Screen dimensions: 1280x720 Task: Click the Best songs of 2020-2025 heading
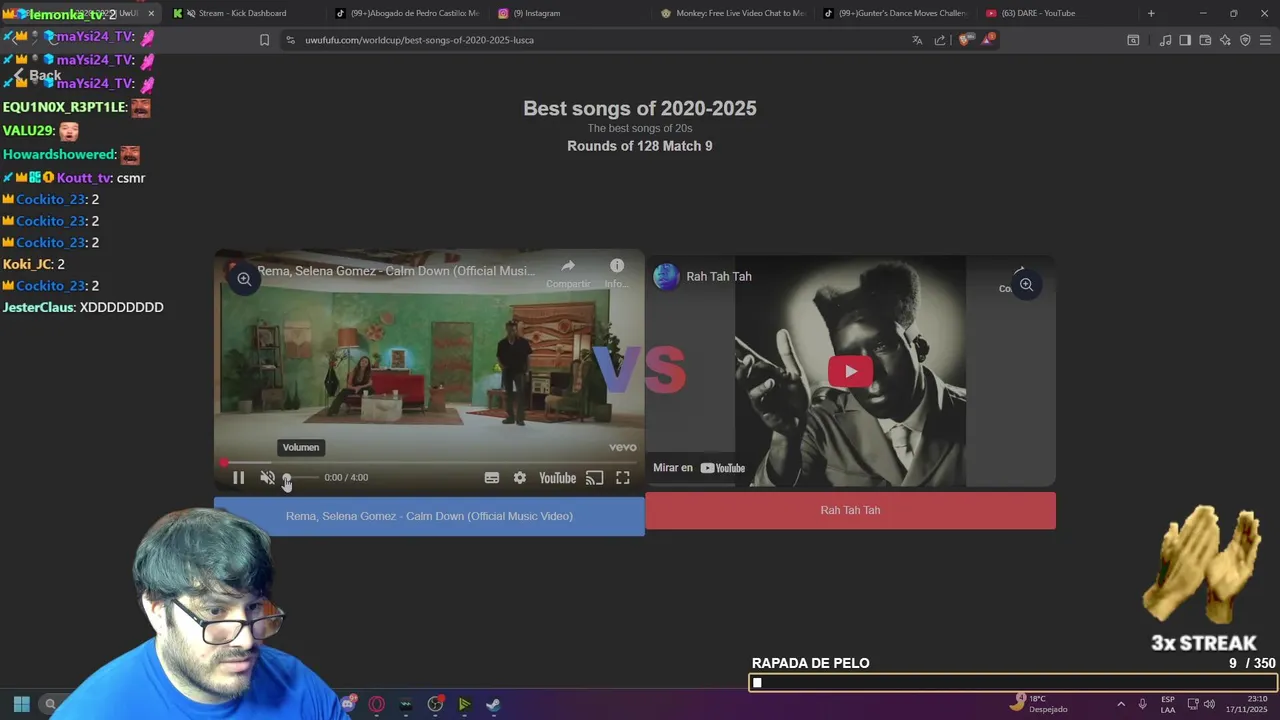pos(640,108)
